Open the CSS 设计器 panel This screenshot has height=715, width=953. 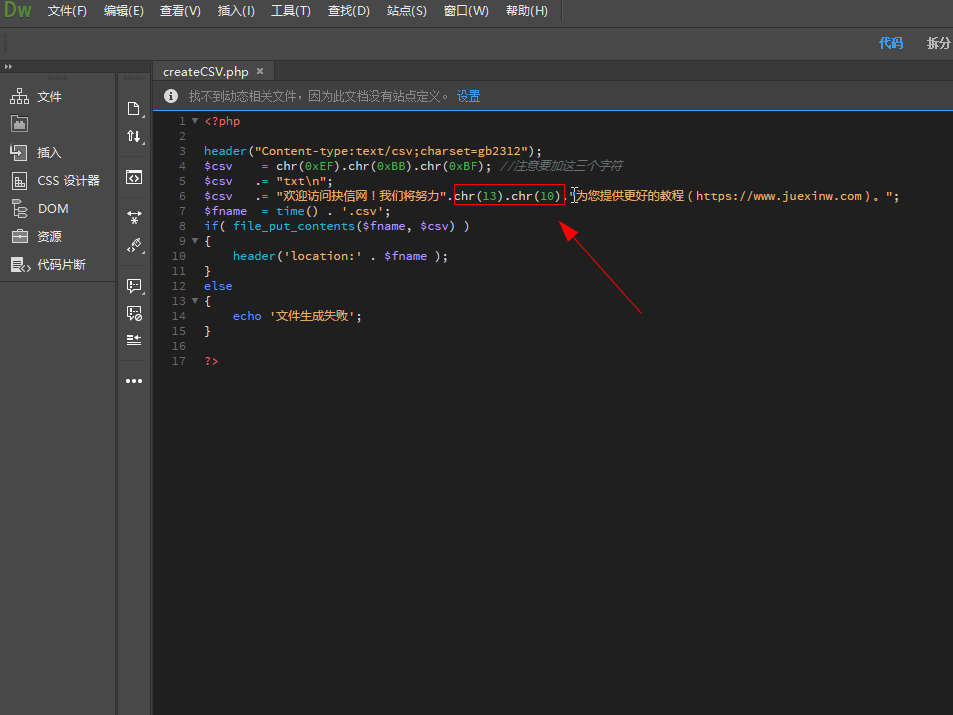click(67, 181)
